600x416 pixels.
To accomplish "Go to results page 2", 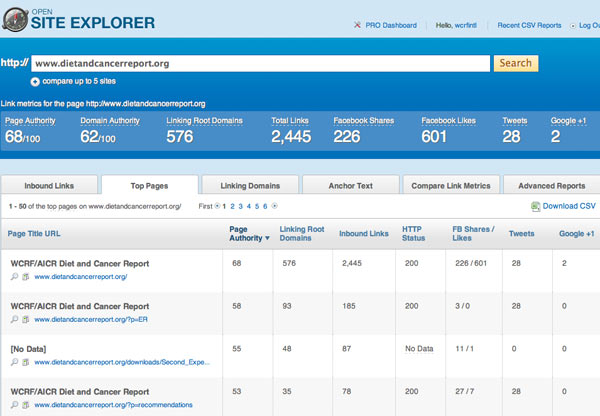I will click(x=232, y=206).
